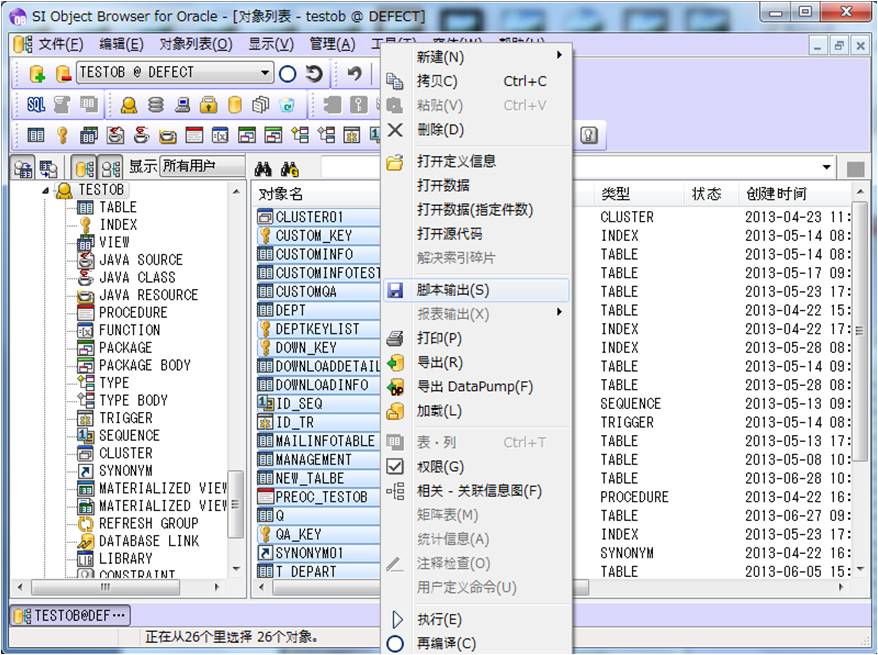Open the TESTOB @ DEFECT connection dropdown
The height and width of the screenshot is (655, 878).
[264, 74]
